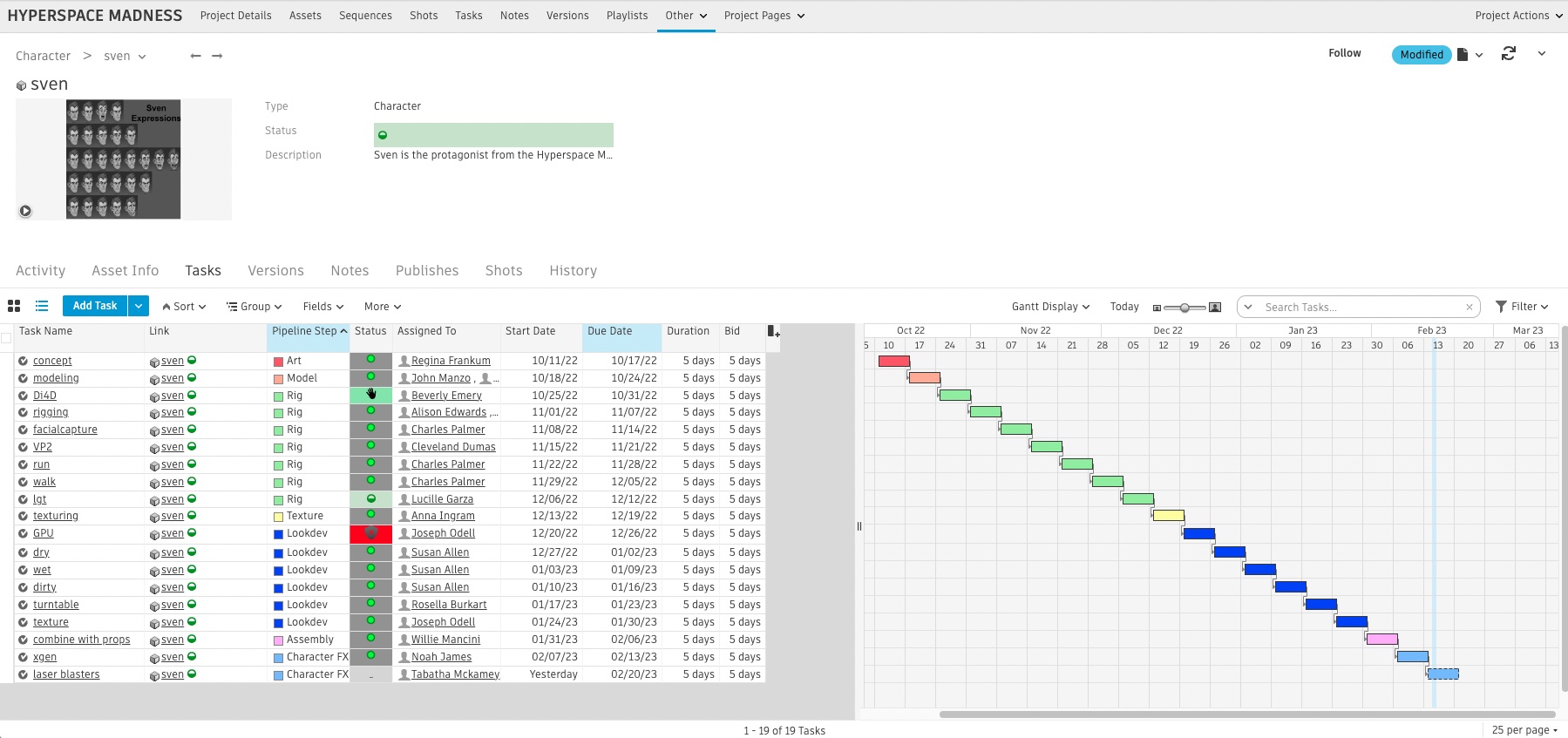Screen dimensions: 1568x738
Task: Switch to thumbnail grid view
Action: point(14,306)
